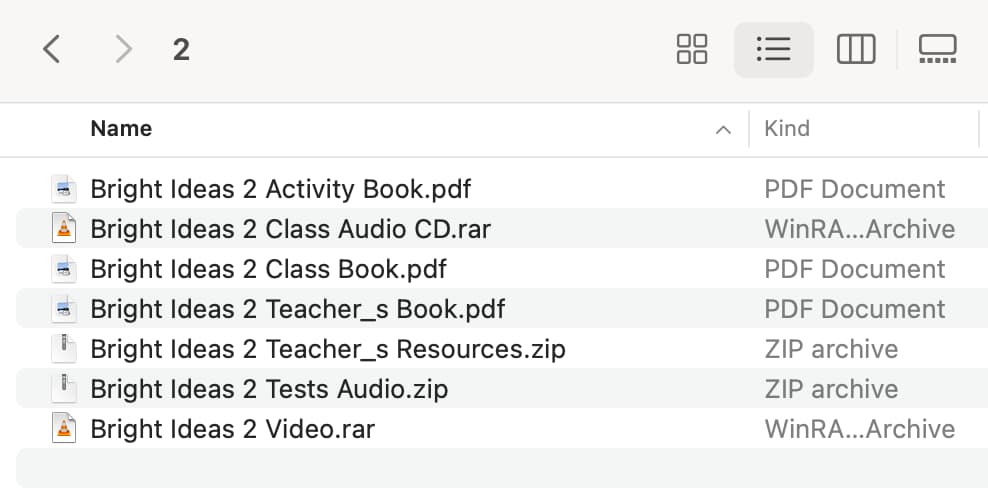Click the folder title "2"
The width and height of the screenshot is (988, 488).
(181, 50)
